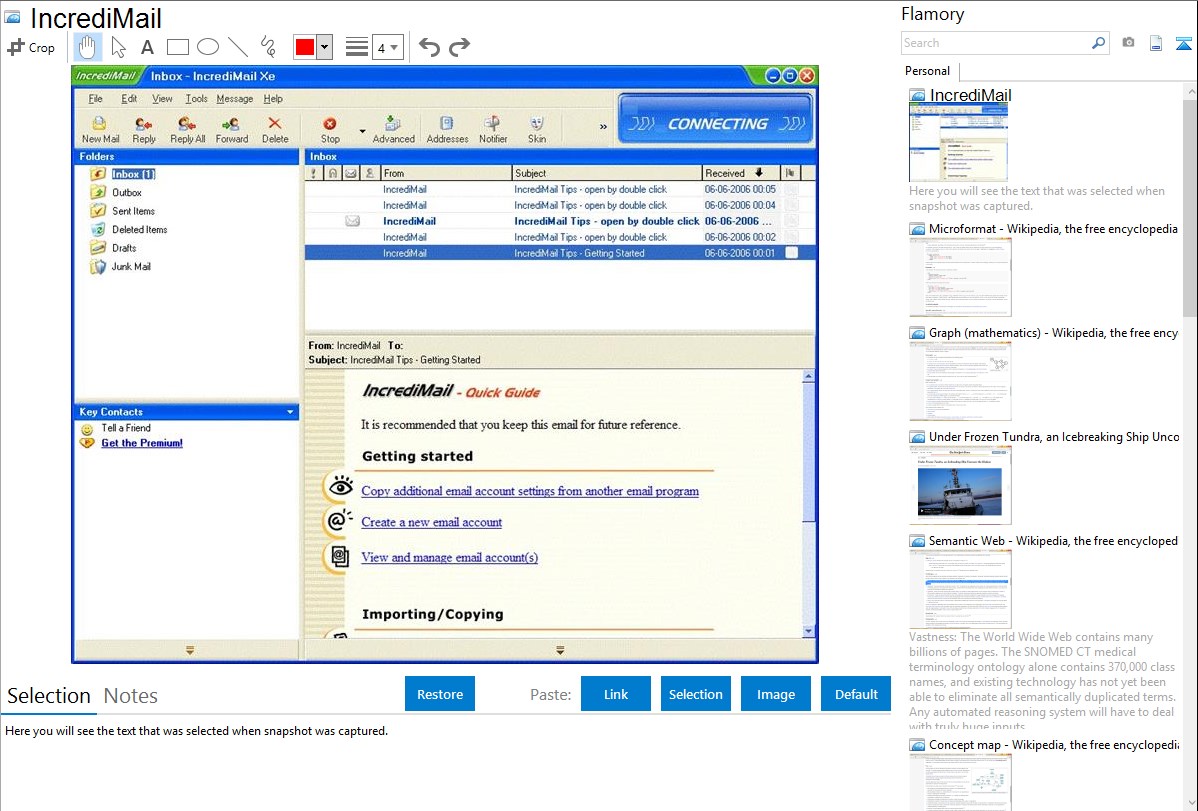The image size is (1198, 811).
Task: Open the Personal tab
Action: pyautogui.click(x=928, y=71)
